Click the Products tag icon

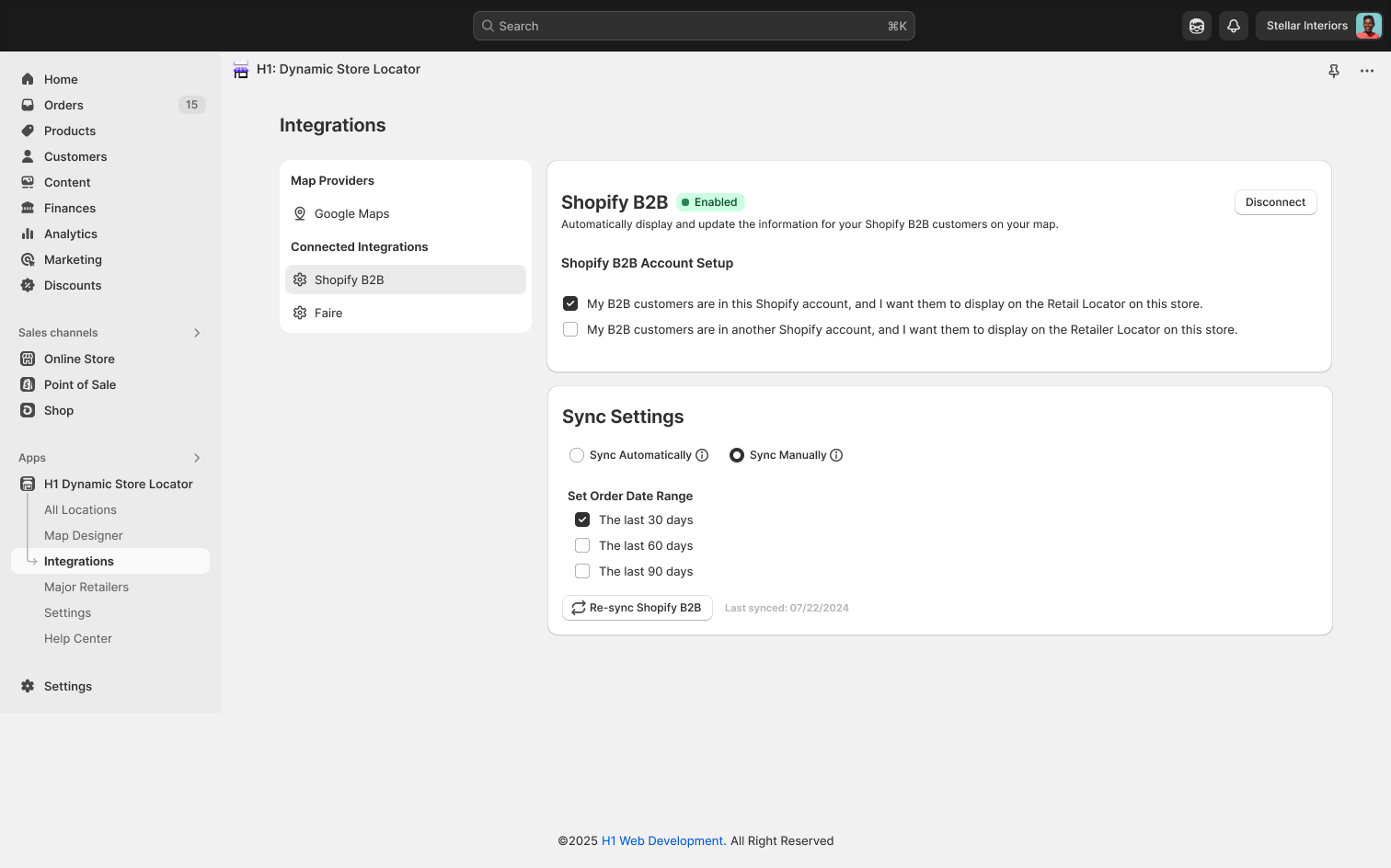pos(28,131)
